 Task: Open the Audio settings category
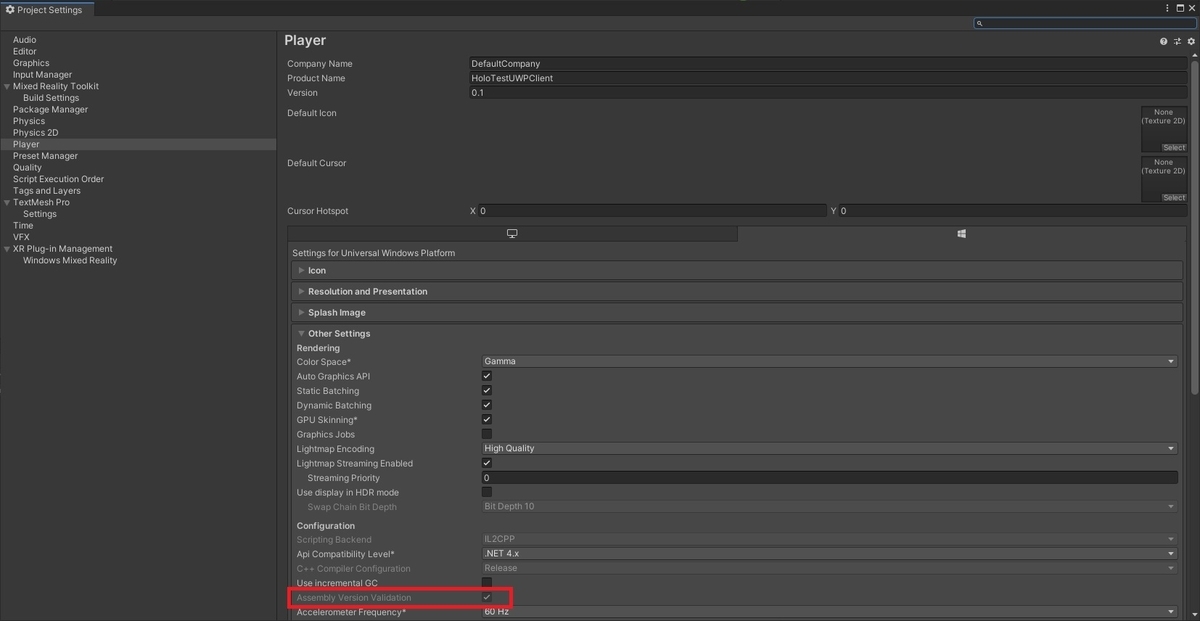[x=24, y=40]
